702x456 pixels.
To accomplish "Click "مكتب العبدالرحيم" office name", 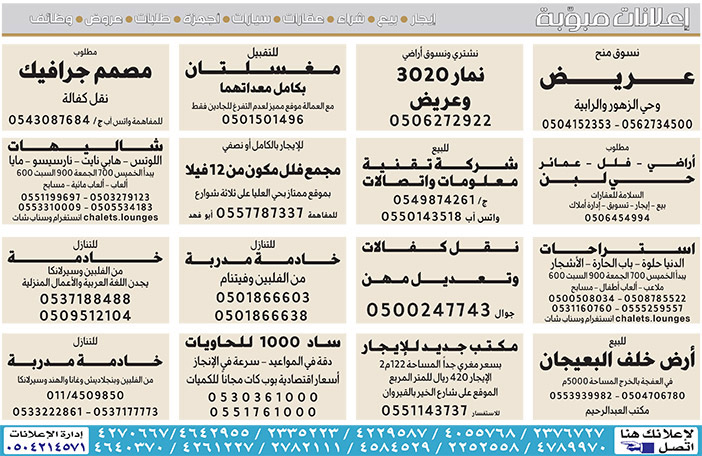I will 617,410.
